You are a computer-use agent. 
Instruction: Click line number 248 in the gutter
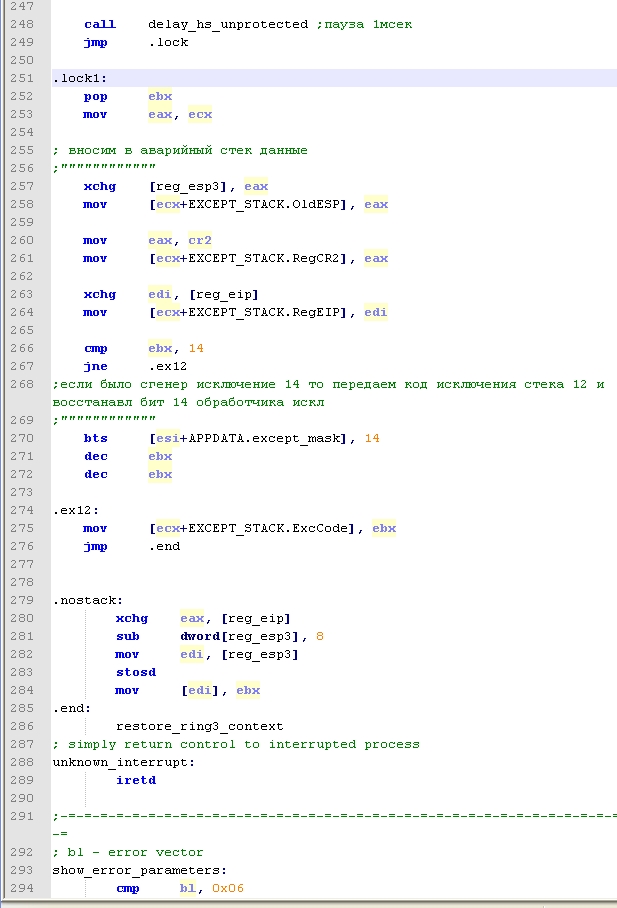click(22, 24)
